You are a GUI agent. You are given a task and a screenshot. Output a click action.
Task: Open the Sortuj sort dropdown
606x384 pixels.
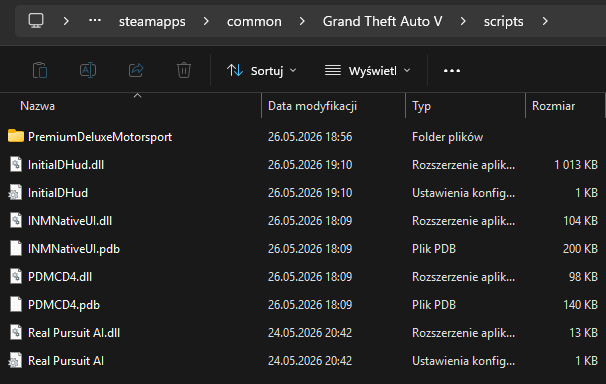click(x=262, y=71)
